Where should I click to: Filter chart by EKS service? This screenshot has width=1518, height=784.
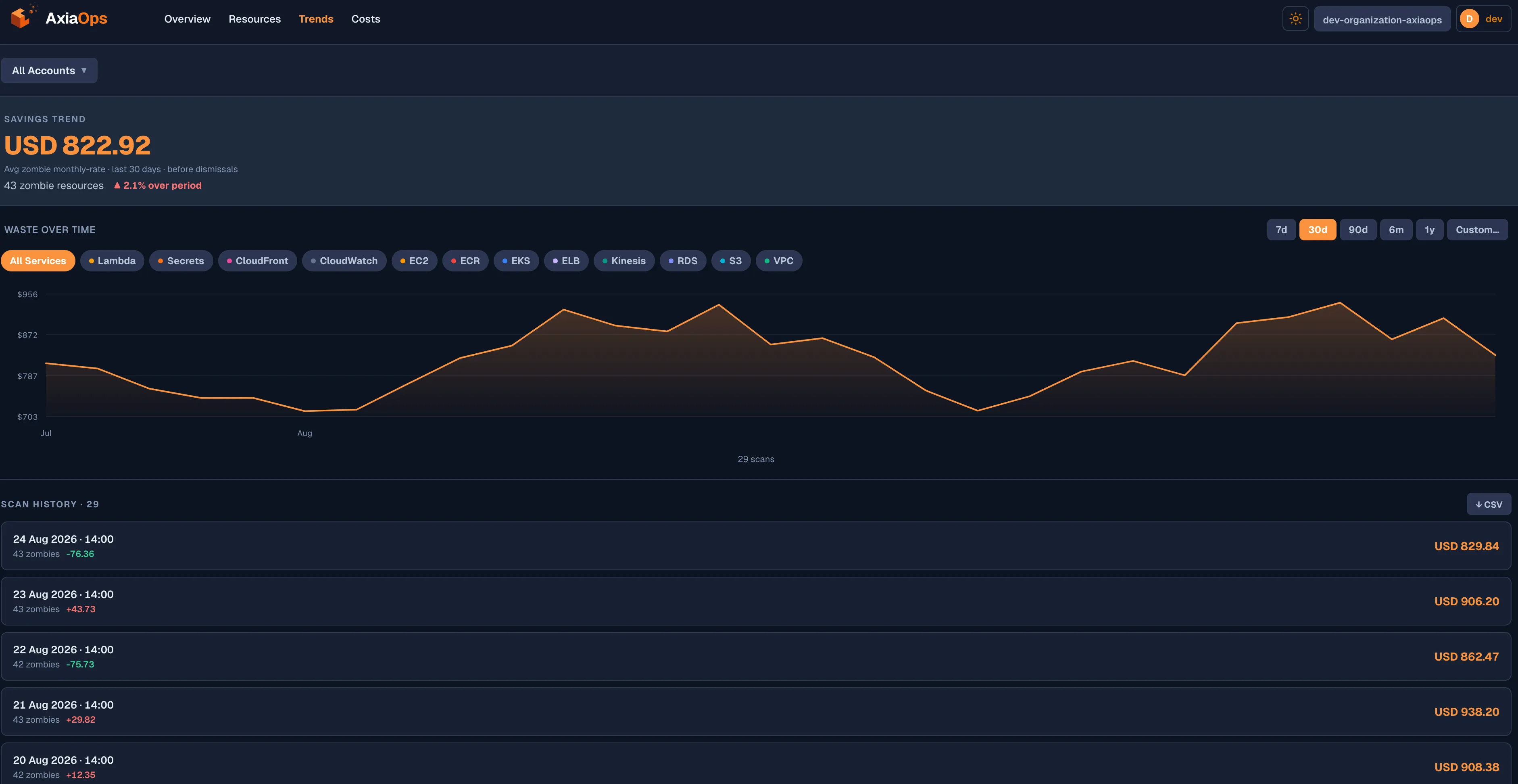pyautogui.click(x=516, y=261)
